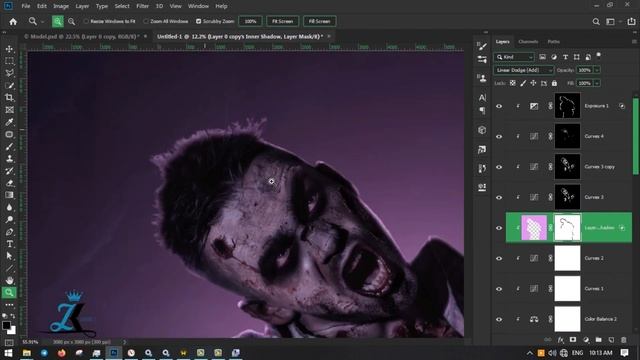Select the Zoom tool in the toolbar
This screenshot has width=640, height=360.
click(x=9, y=293)
